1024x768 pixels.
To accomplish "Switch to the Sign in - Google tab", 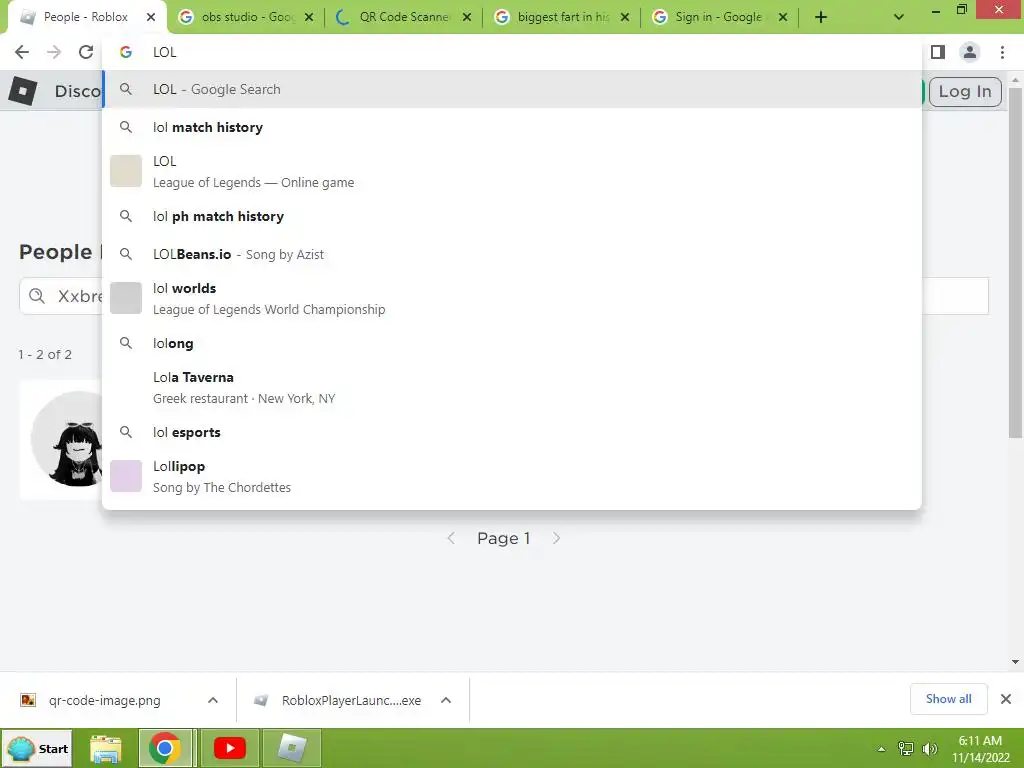I will coord(711,17).
